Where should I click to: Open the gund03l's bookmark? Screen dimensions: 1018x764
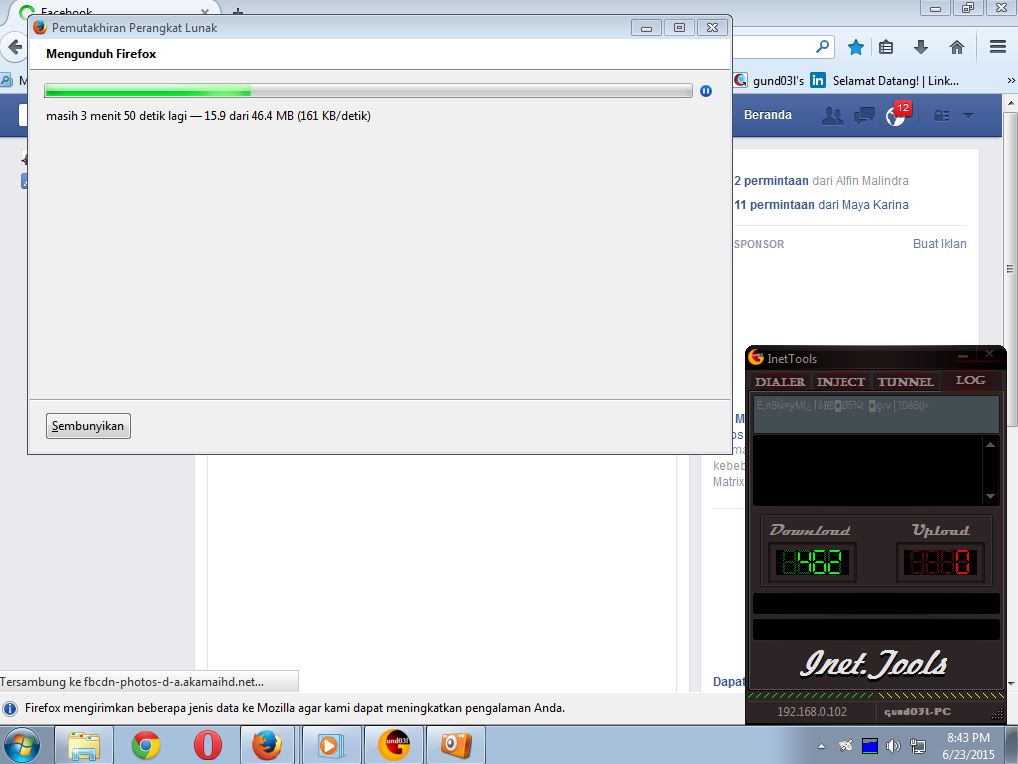coord(769,80)
